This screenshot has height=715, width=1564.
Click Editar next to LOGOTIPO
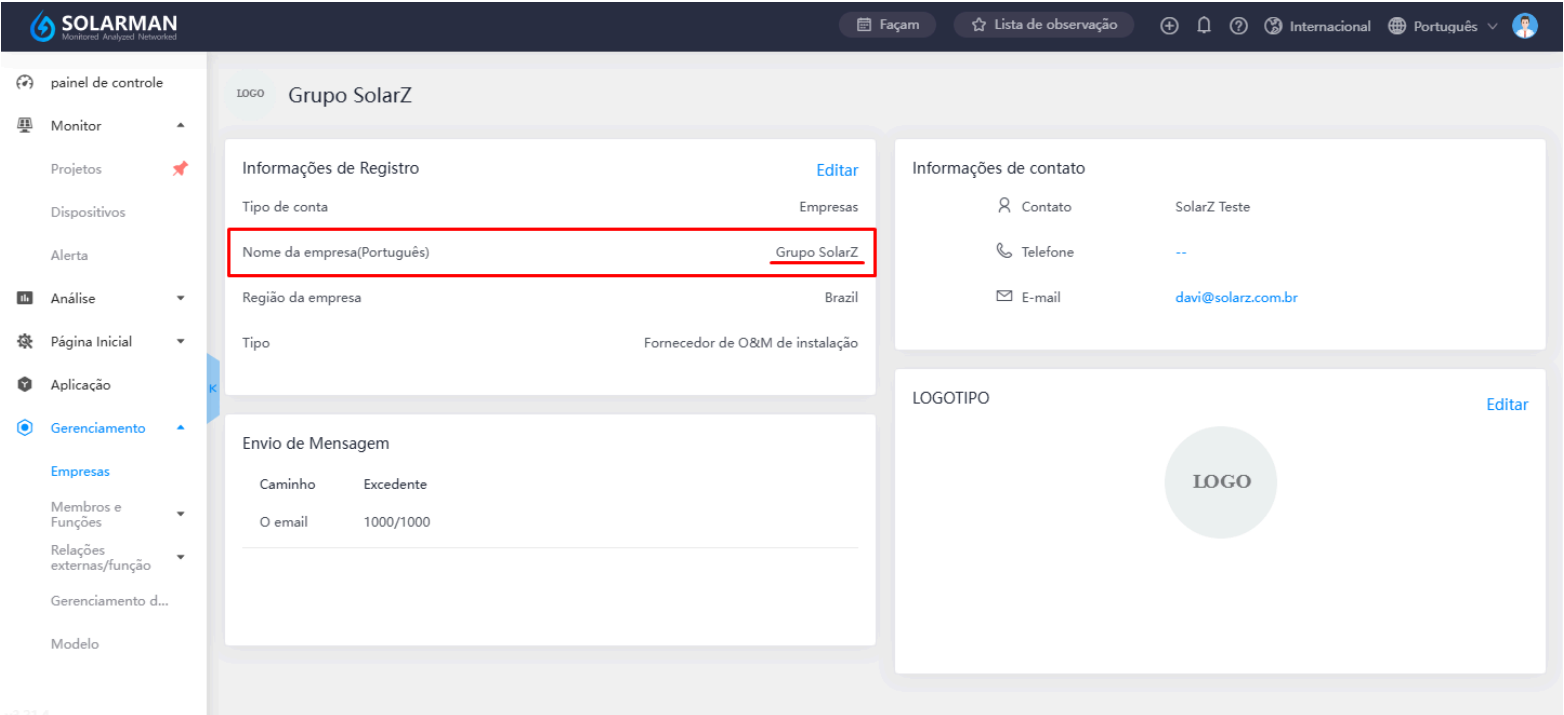point(1507,405)
